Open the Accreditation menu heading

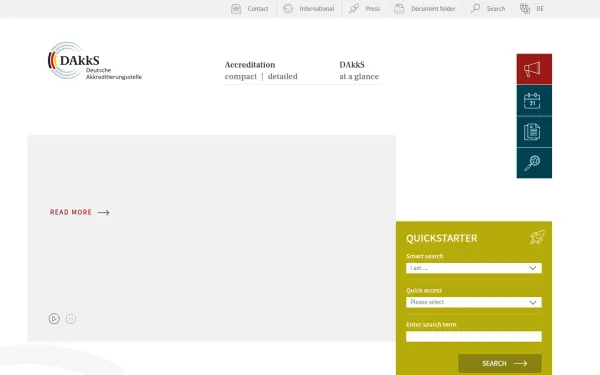(x=250, y=65)
